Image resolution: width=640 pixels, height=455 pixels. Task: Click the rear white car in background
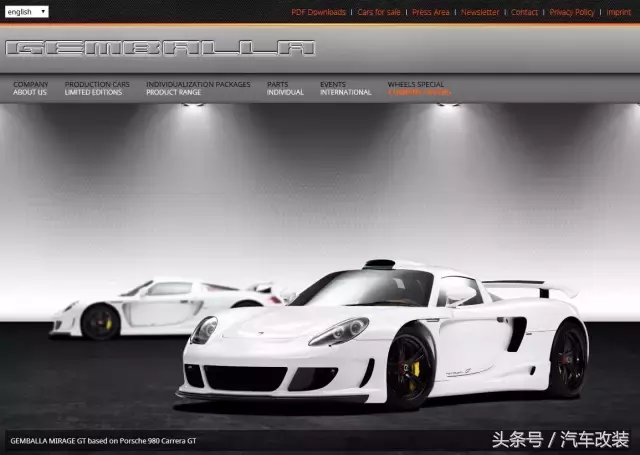click(163, 309)
